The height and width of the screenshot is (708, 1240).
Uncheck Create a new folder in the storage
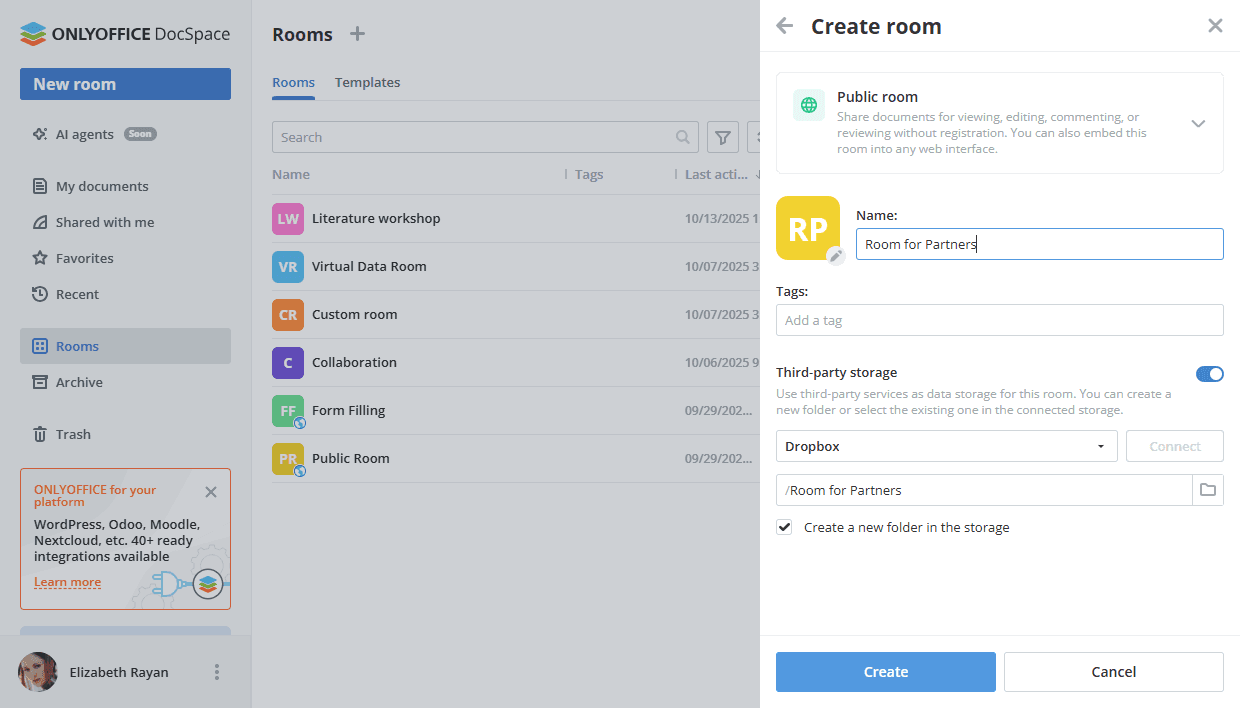click(x=785, y=527)
